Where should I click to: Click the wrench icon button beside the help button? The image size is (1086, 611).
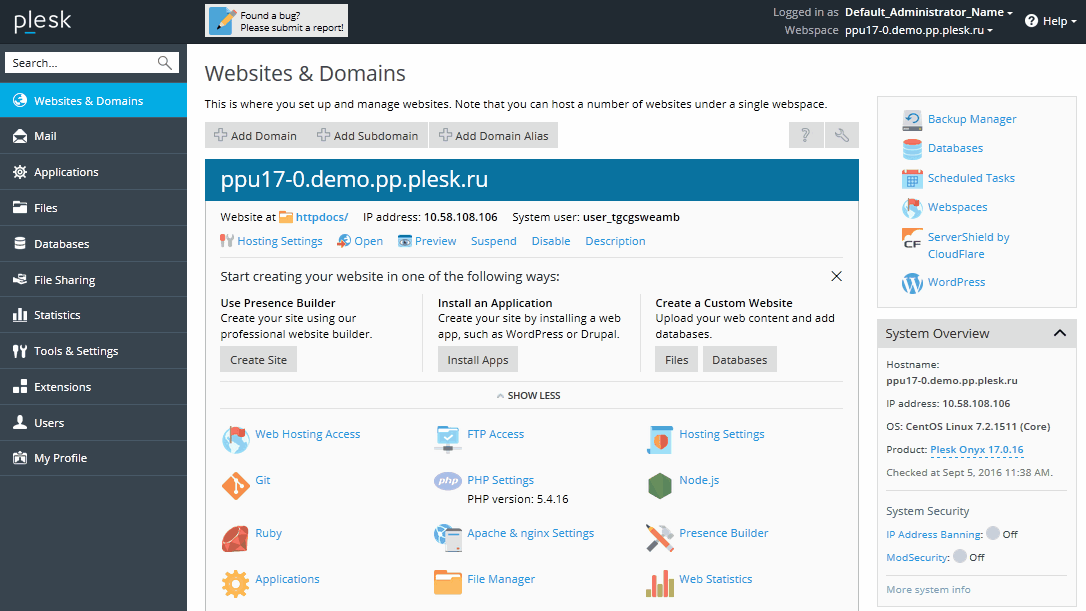[841, 136]
